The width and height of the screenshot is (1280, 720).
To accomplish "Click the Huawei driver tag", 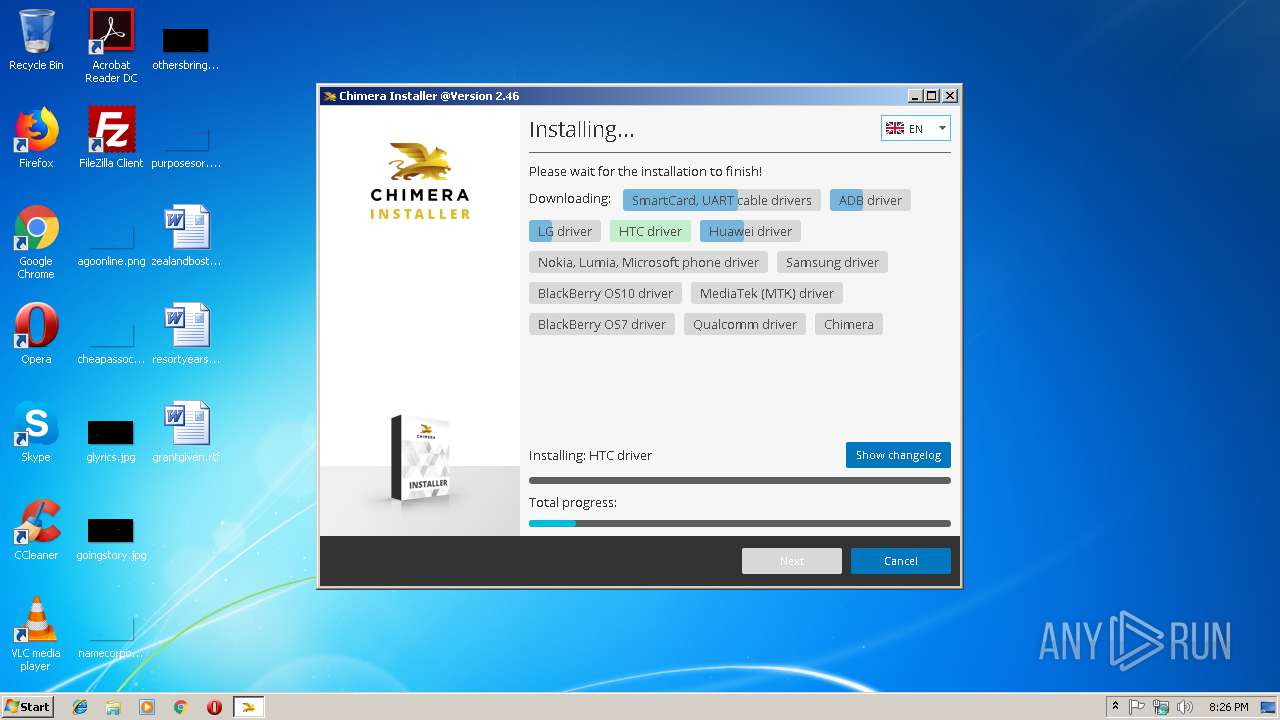I will 750,231.
